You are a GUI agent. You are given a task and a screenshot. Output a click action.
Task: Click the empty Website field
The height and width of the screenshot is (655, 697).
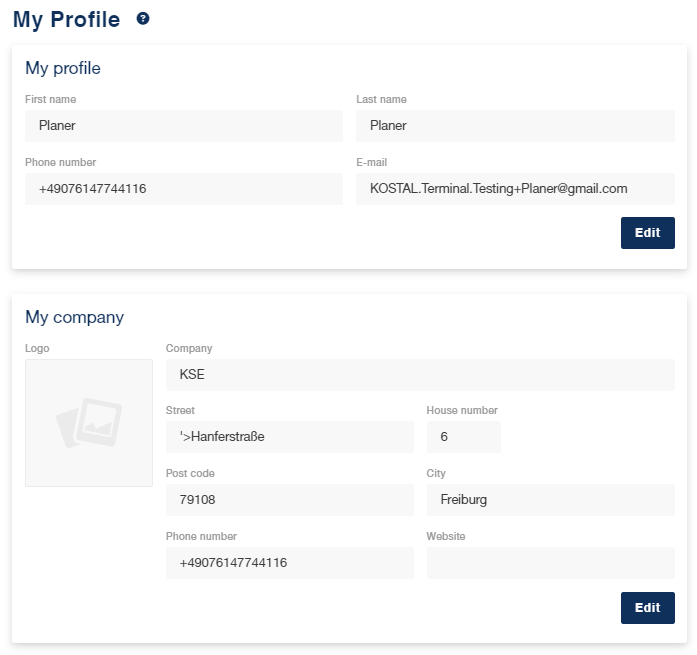550,563
